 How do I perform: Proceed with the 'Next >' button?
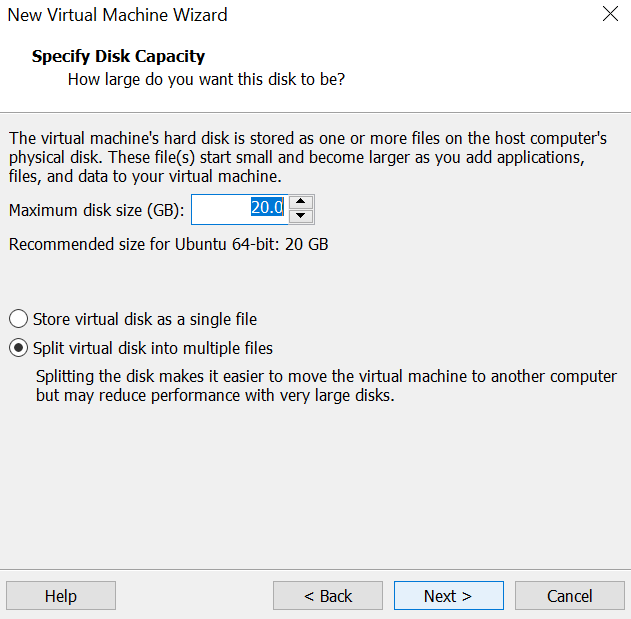pyautogui.click(x=448, y=596)
